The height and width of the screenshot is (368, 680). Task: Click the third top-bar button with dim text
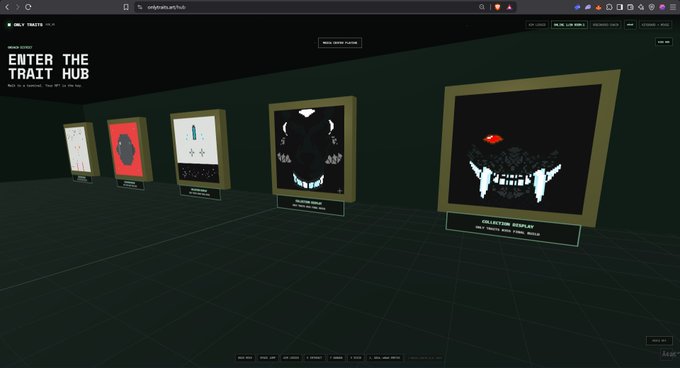click(606, 25)
